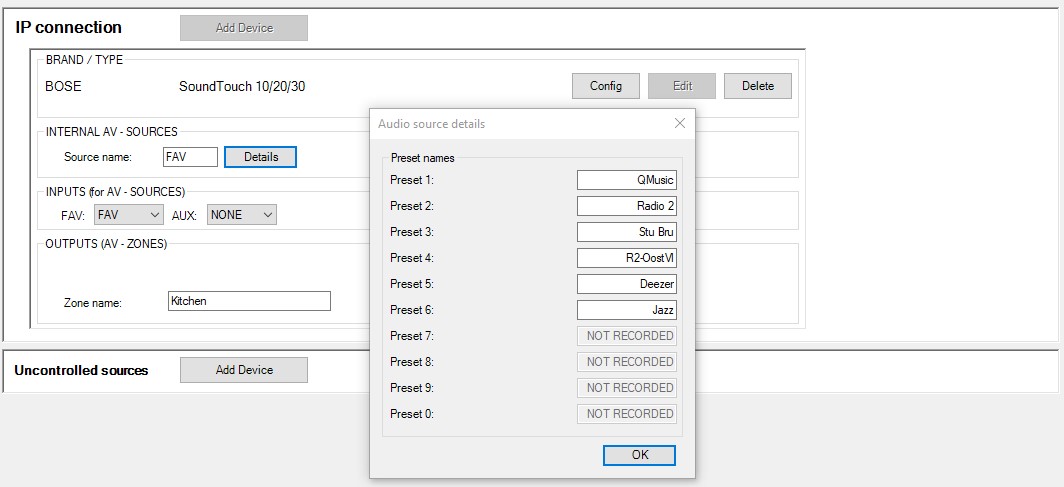1064x487 pixels.
Task: Click Add Device beside IP connection
Action: tap(243, 28)
